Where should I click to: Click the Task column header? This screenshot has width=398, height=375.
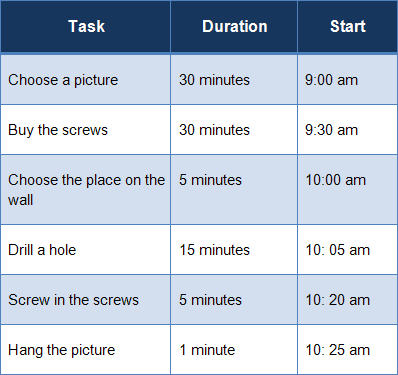pyautogui.click(x=86, y=26)
